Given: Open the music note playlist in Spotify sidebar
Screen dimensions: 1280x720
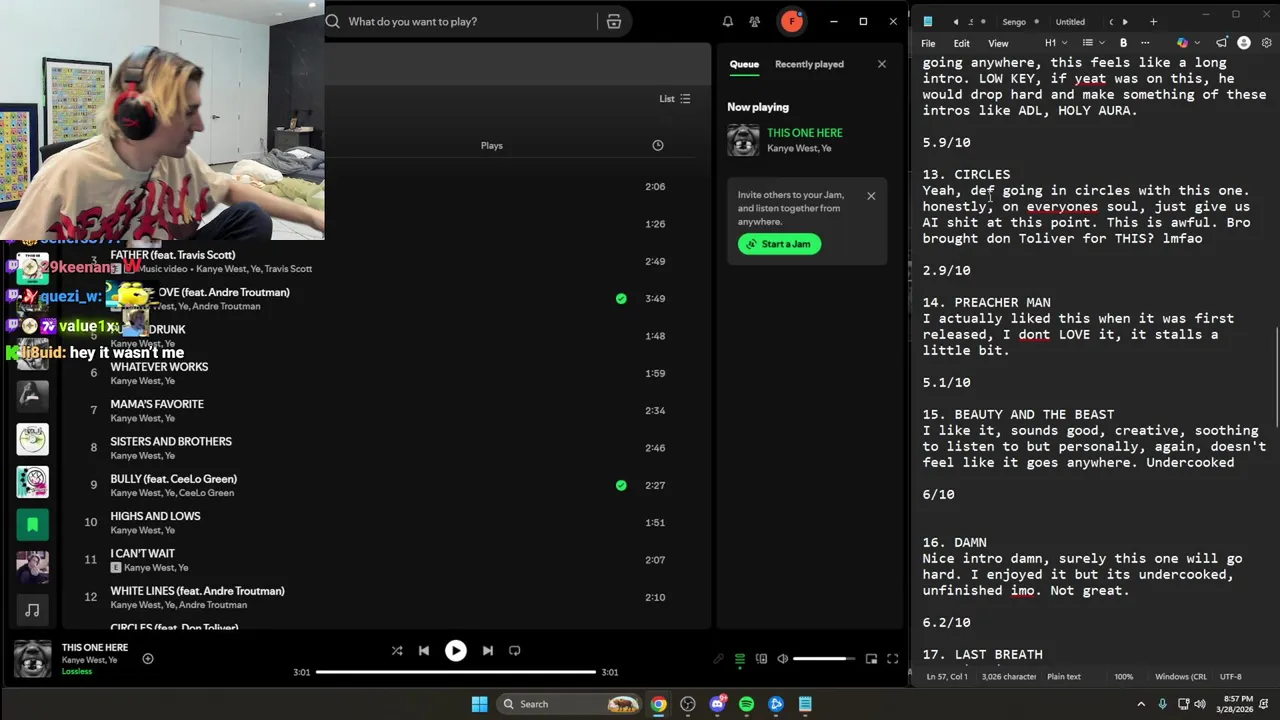Looking at the screenshot, I should point(32,609).
